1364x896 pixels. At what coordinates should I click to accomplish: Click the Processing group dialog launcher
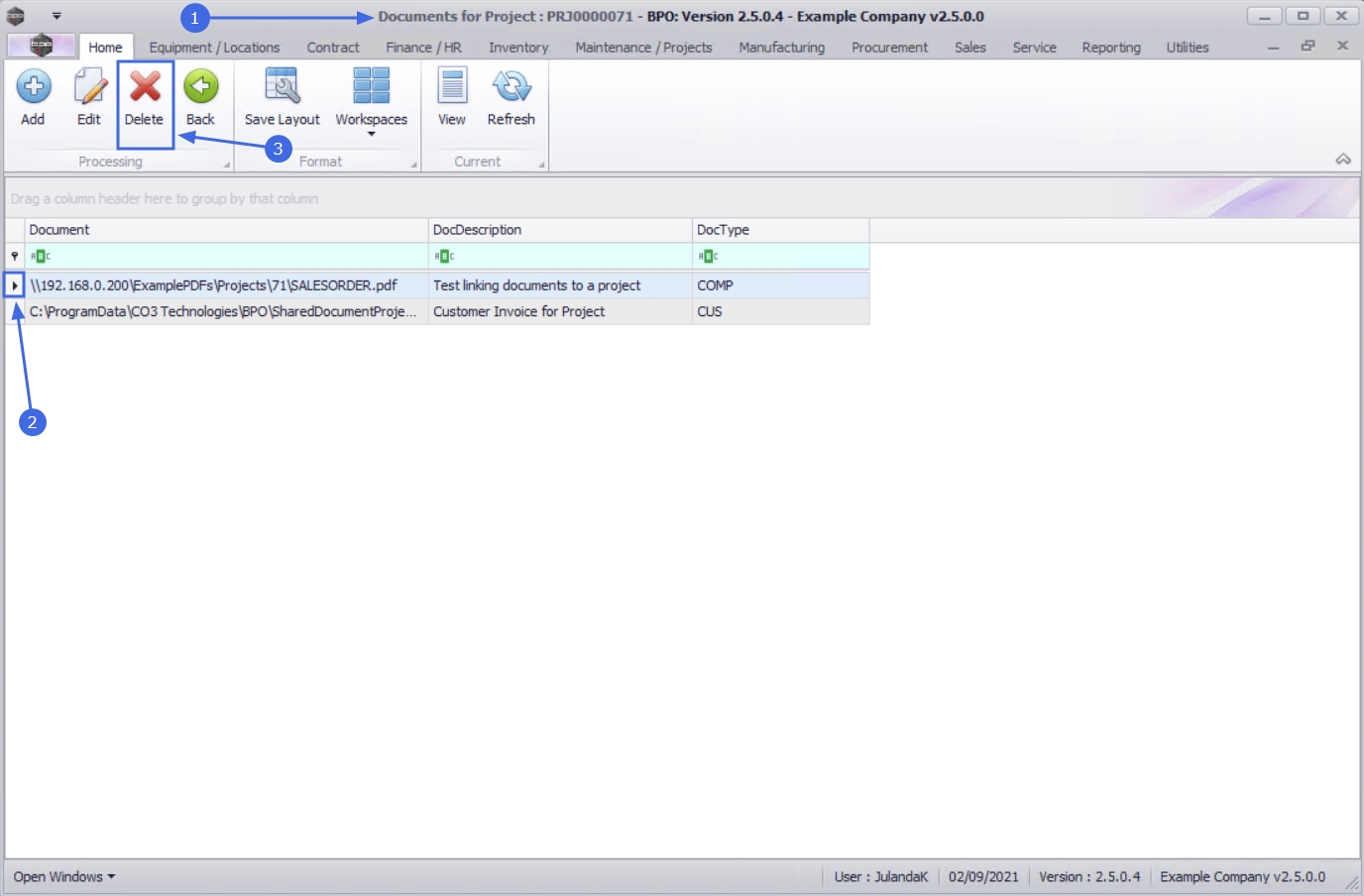pyautogui.click(x=227, y=165)
